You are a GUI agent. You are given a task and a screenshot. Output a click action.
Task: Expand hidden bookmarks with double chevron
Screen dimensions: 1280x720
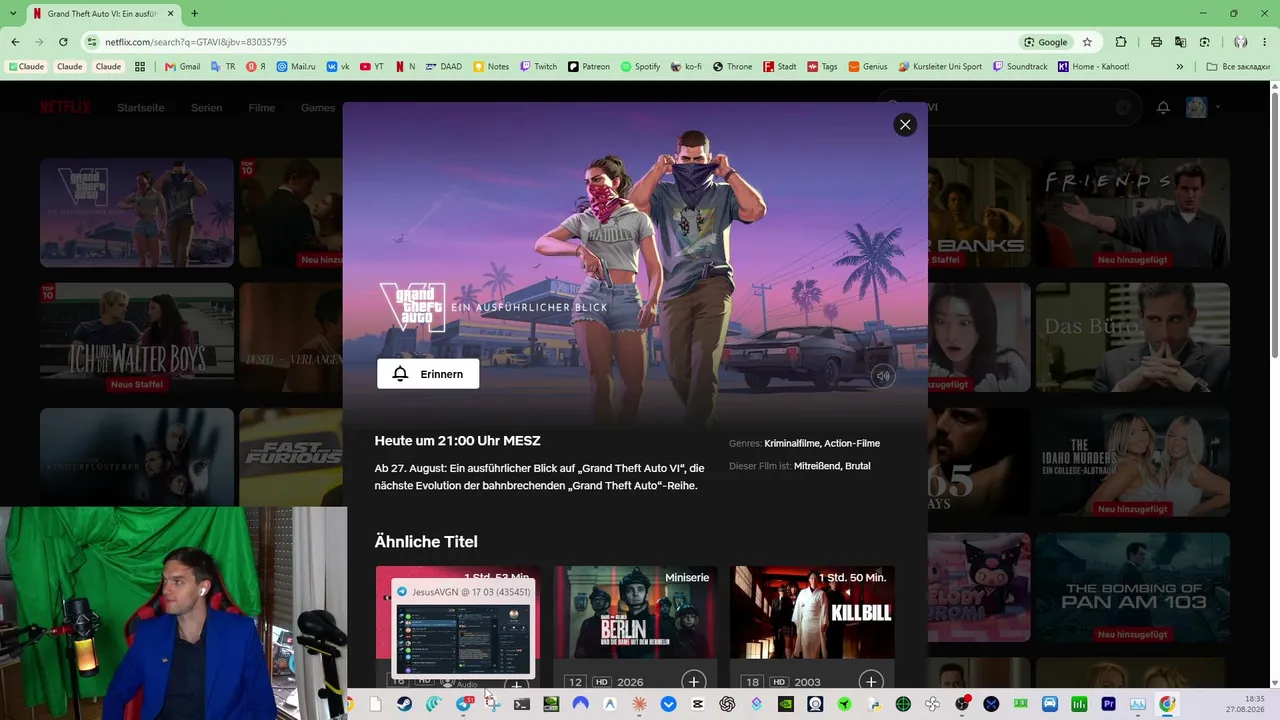point(1180,66)
